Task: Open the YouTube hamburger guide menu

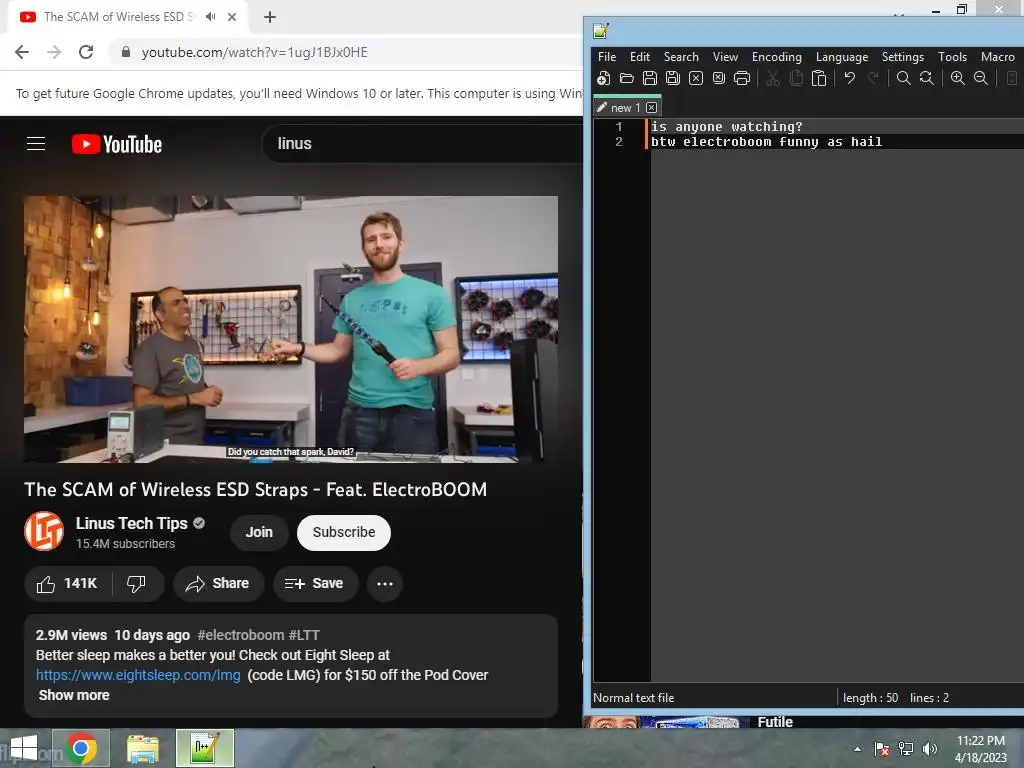Action: [x=36, y=144]
